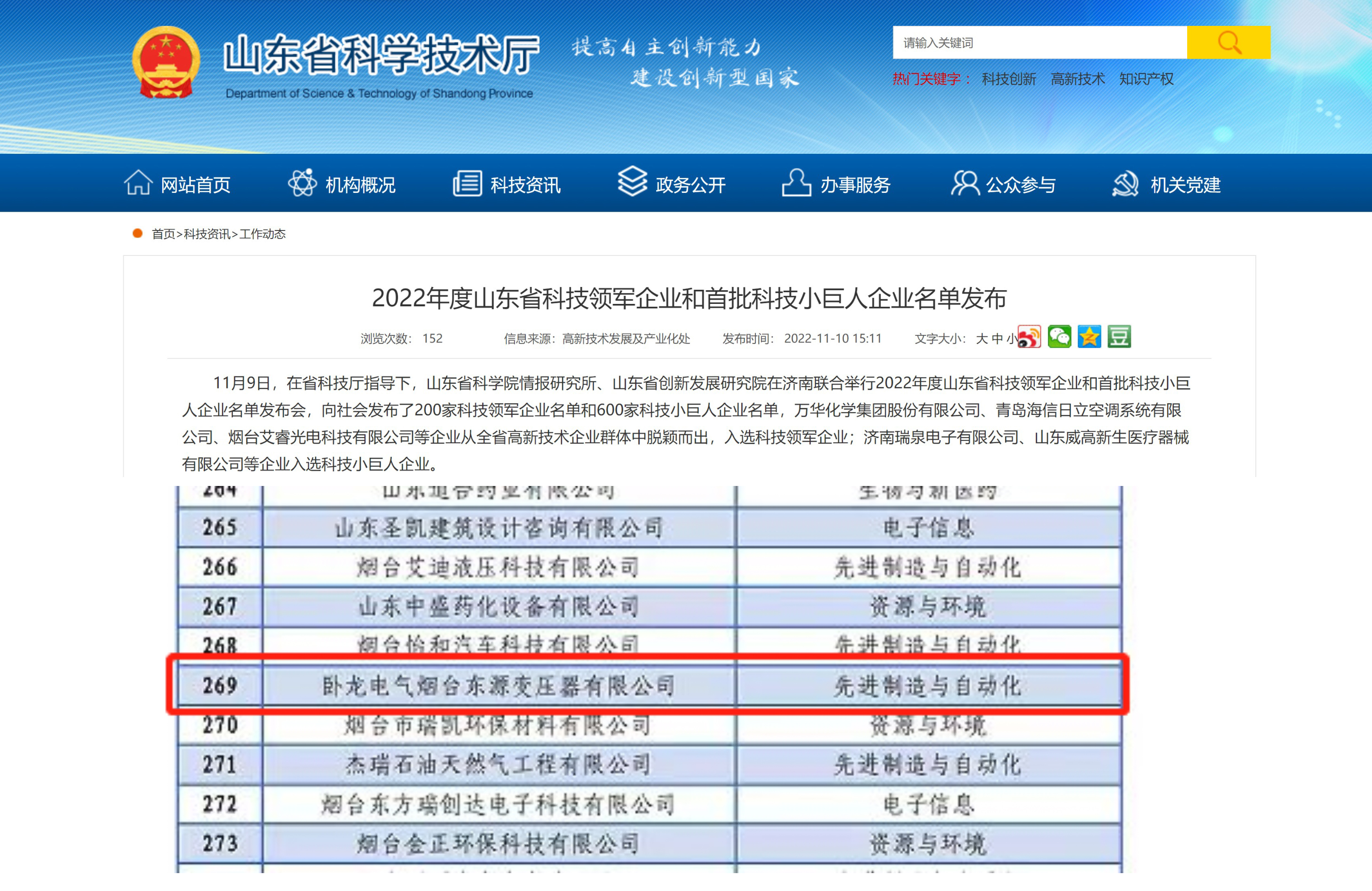Share the article via the WeChat icon

(1061, 338)
